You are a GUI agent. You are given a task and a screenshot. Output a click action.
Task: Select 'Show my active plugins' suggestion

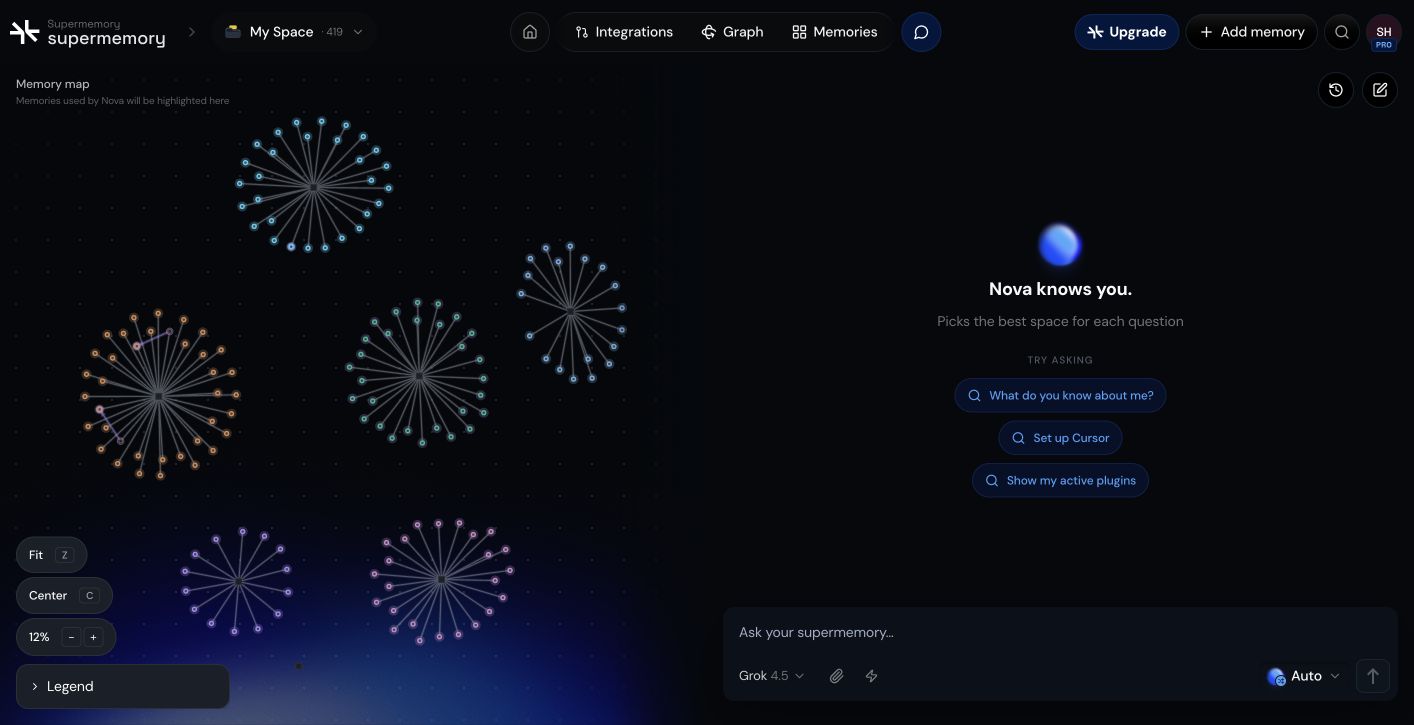point(1060,481)
